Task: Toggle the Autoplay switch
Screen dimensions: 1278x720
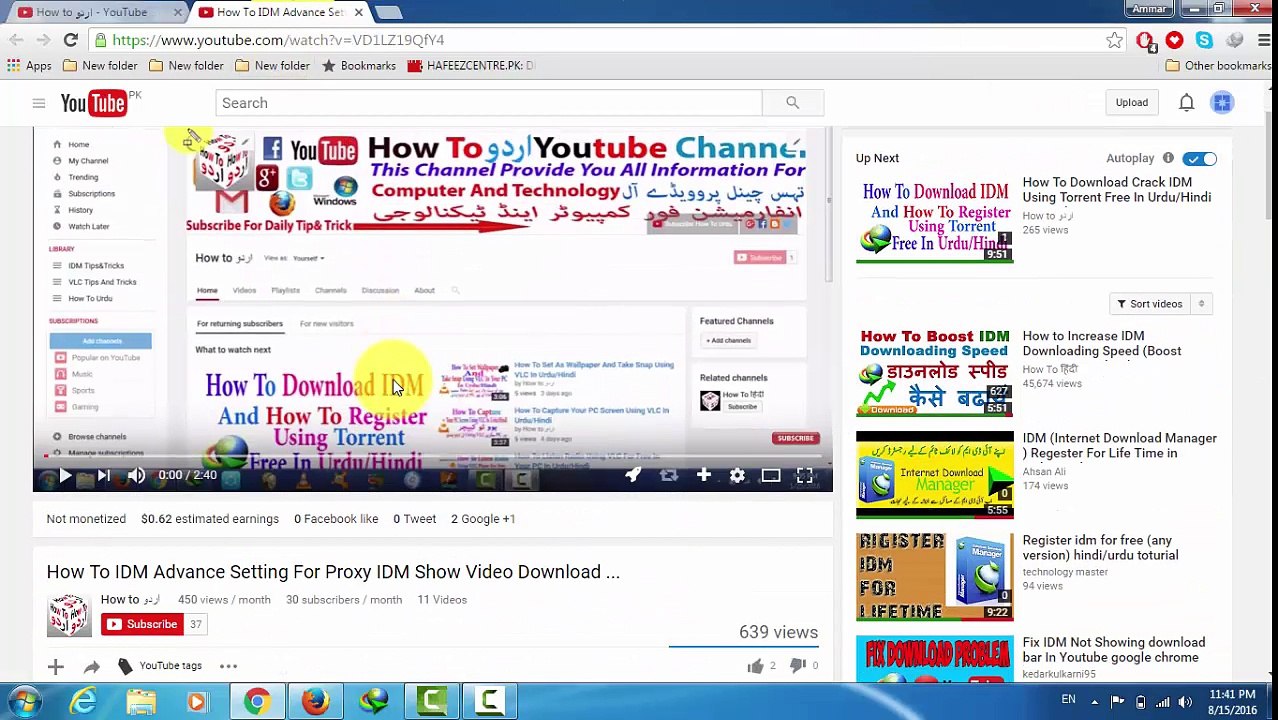Action: tap(1199, 159)
